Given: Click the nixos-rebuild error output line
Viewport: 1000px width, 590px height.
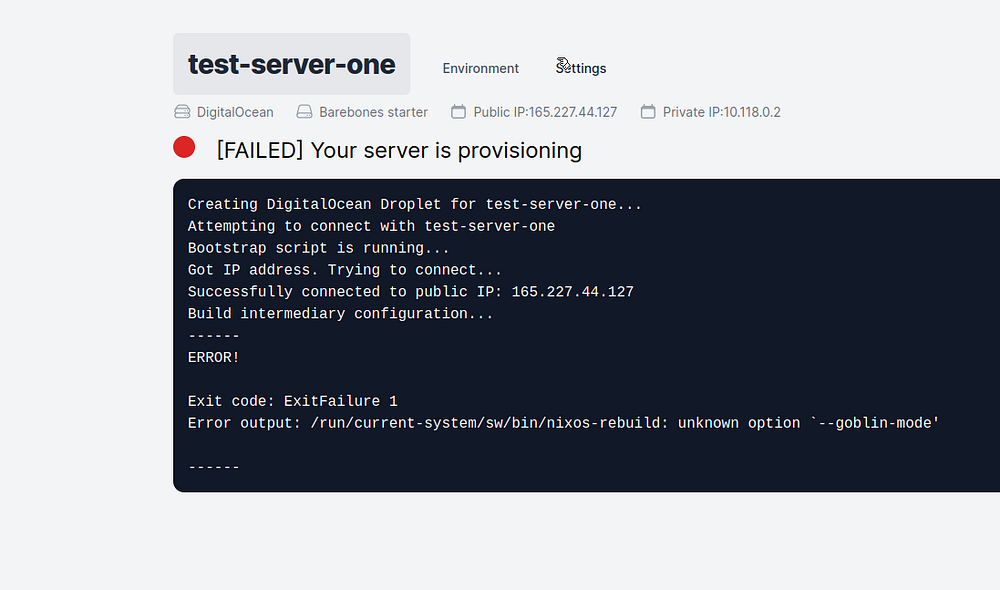Looking at the screenshot, I should tap(563, 423).
